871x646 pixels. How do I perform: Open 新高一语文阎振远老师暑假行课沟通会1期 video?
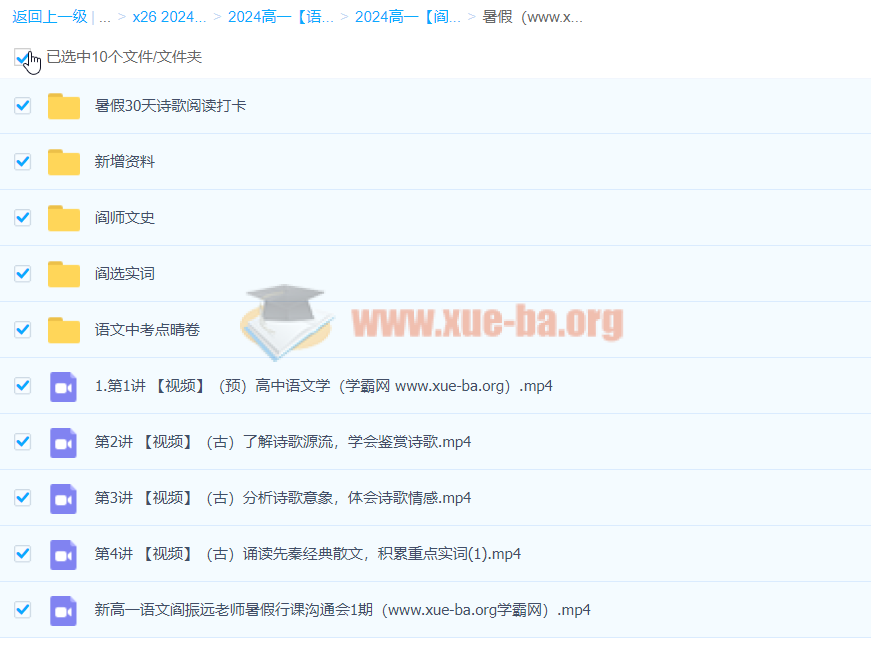click(x=342, y=610)
